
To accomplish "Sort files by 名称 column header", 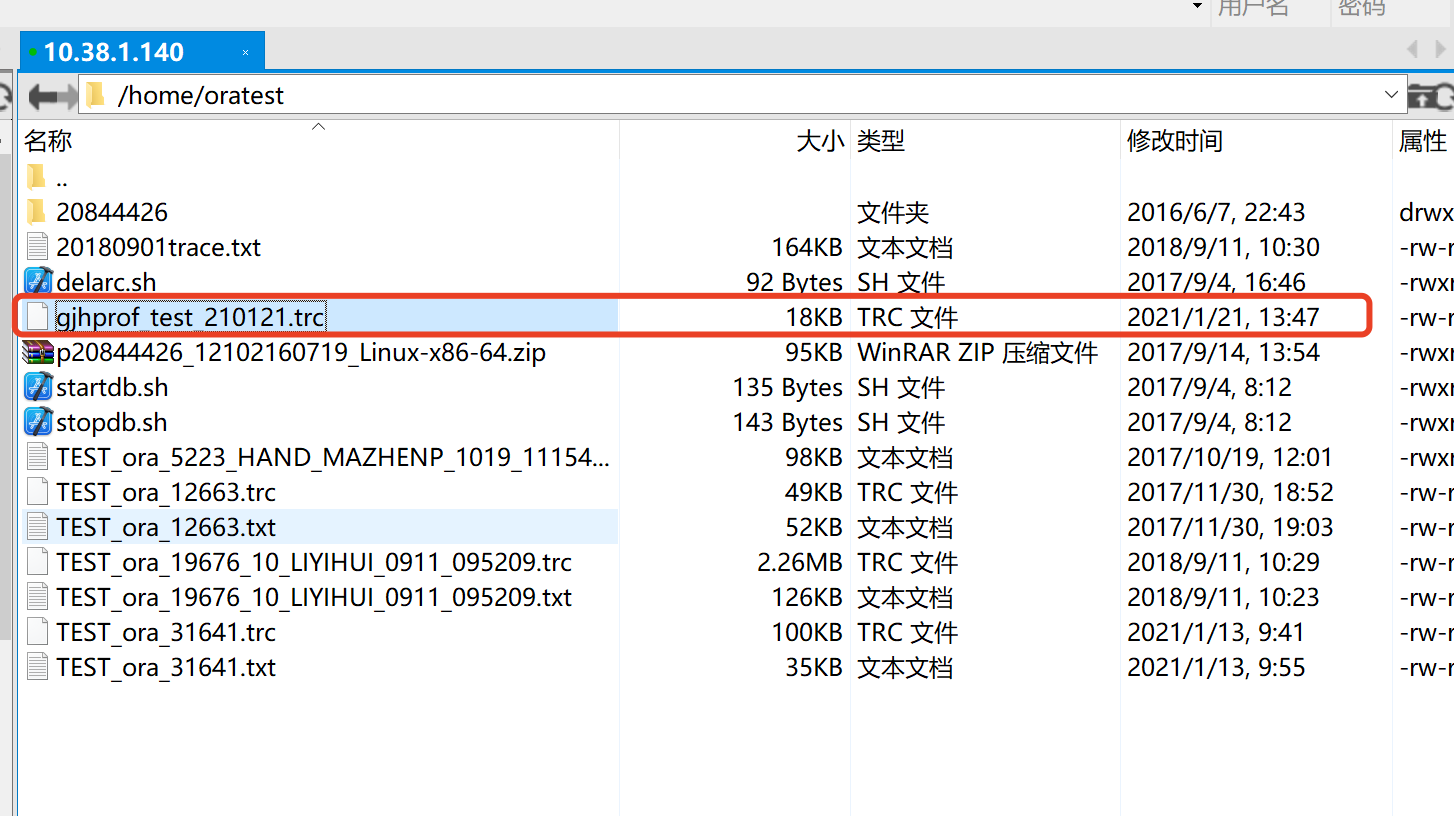I will click(x=48, y=141).
